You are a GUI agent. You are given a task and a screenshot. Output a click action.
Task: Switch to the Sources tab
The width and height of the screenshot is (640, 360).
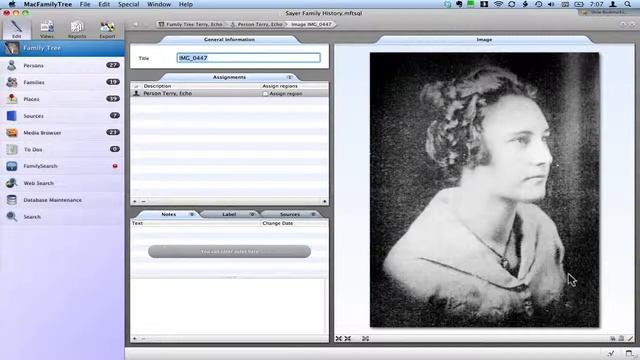coord(290,214)
